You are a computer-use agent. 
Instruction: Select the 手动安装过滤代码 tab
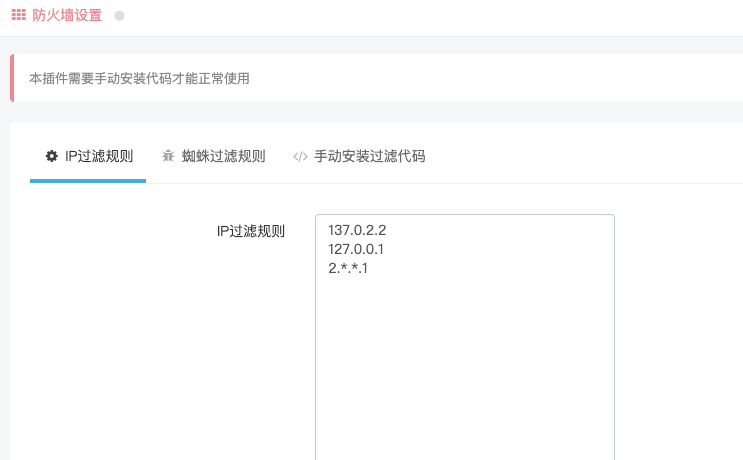(x=359, y=156)
